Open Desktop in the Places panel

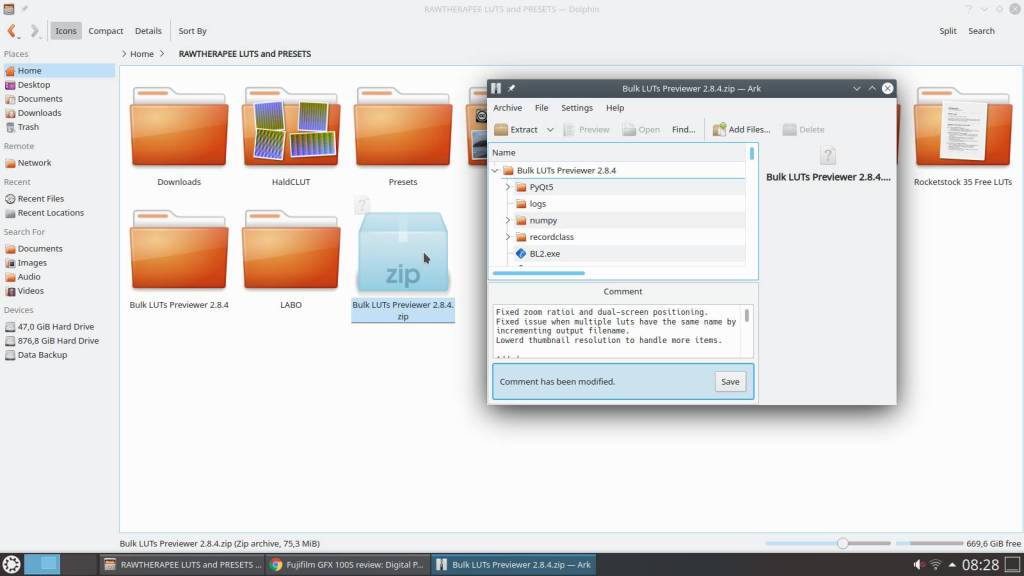click(x=58, y=85)
